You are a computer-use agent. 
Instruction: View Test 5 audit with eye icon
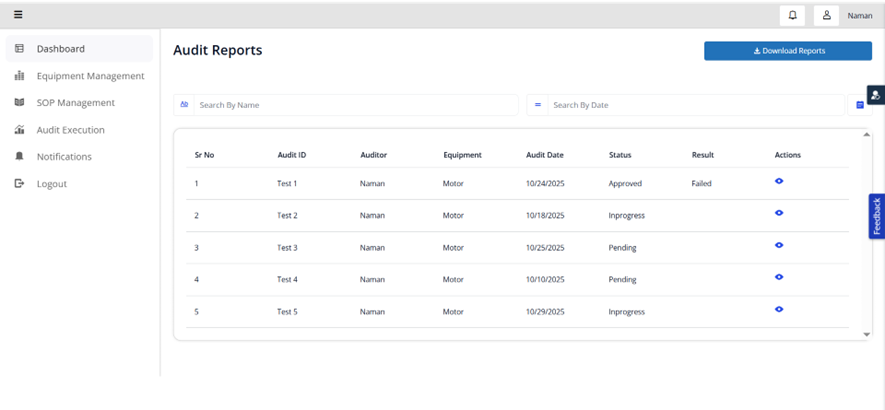click(x=779, y=310)
